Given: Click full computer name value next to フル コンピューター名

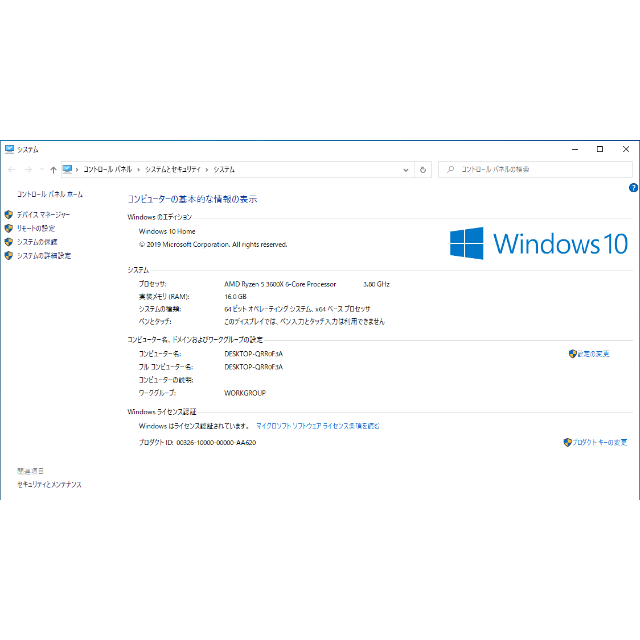Looking at the screenshot, I should pos(253,367).
